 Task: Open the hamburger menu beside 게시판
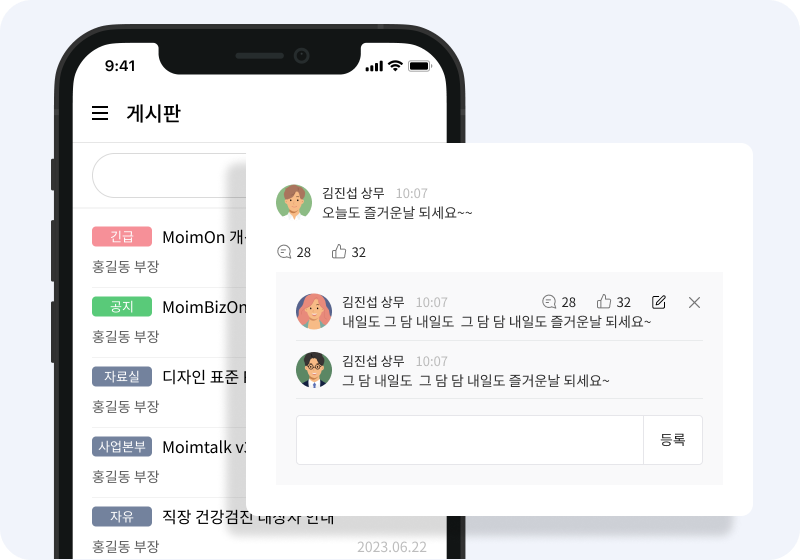click(100, 113)
